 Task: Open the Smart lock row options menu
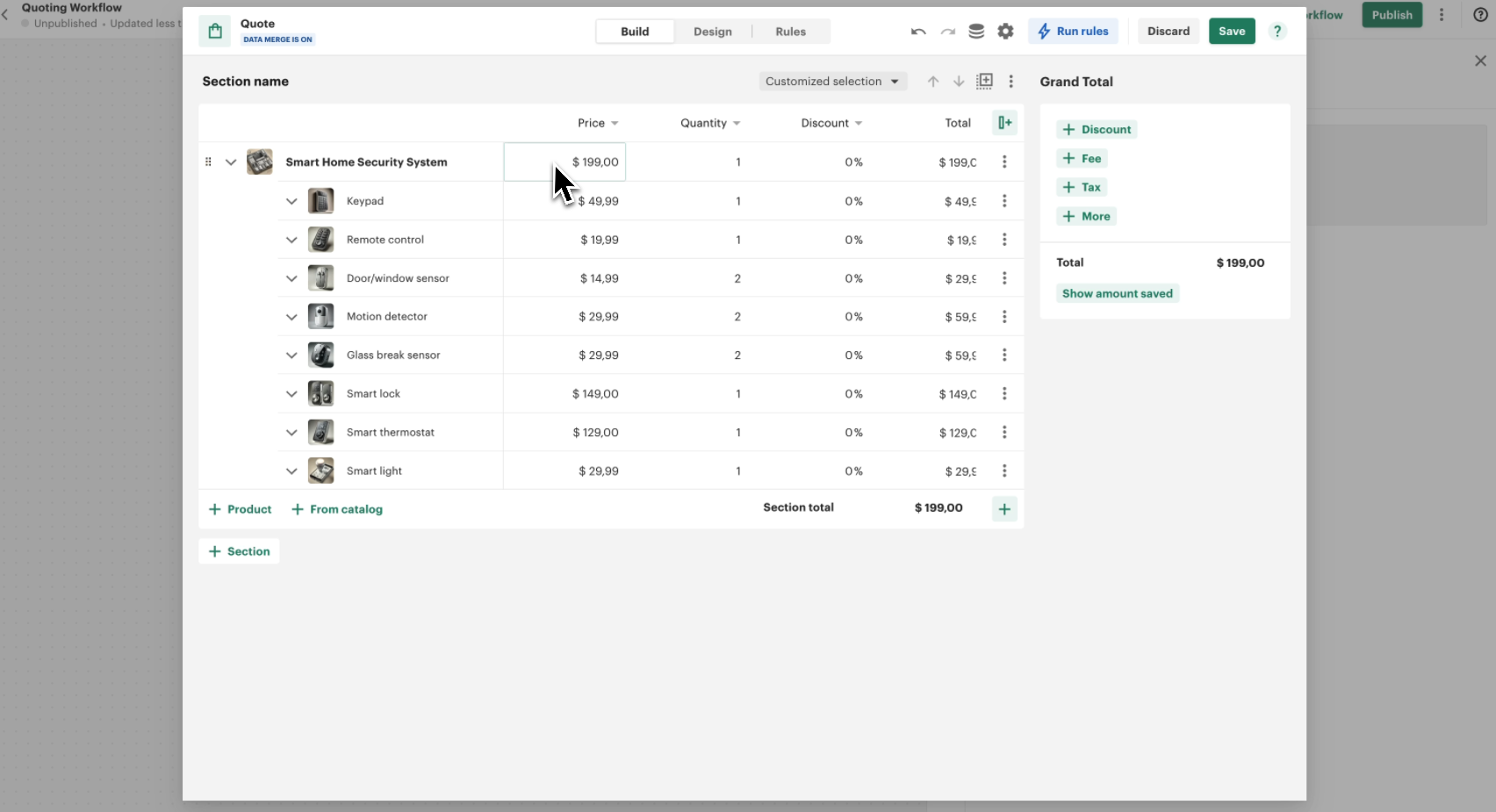(x=1003, y=394)
